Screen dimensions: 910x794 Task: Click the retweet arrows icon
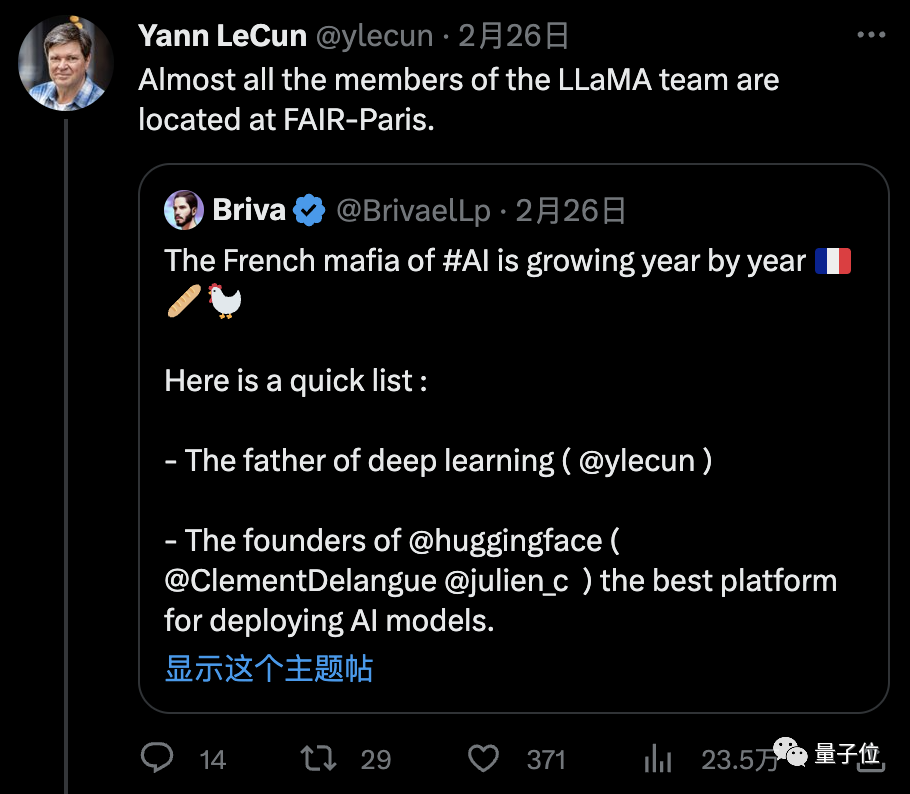(319, 759)
